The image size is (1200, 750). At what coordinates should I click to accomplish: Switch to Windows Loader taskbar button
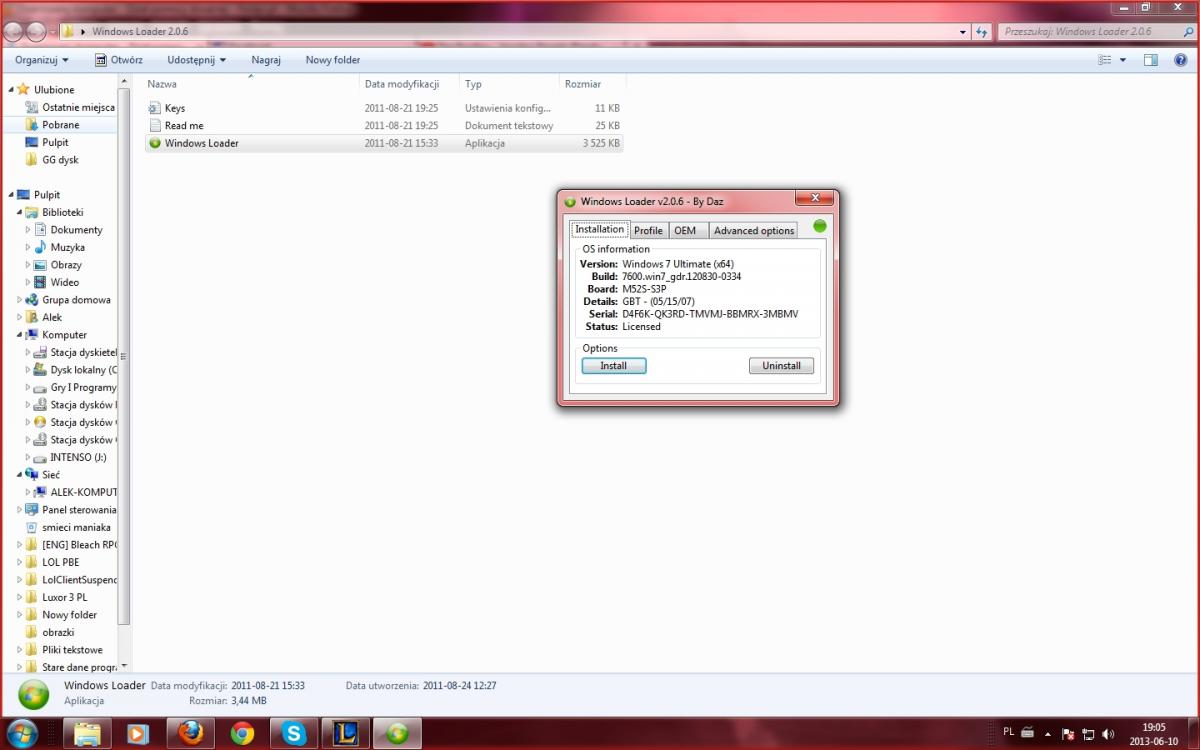[x=398, y=734]
